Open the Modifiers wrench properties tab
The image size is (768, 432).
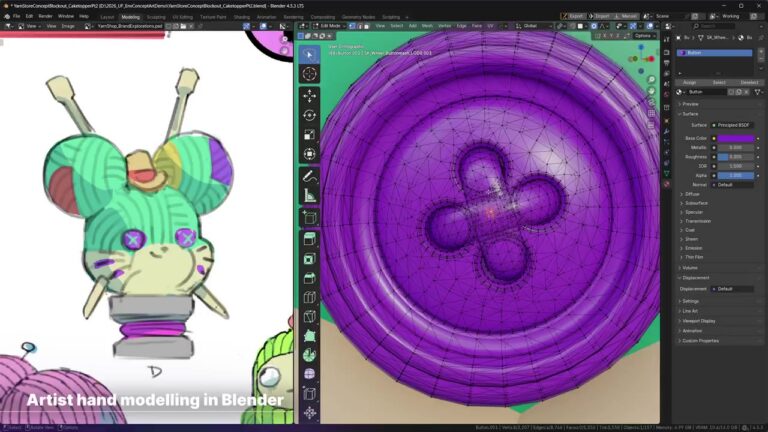click(667, 131)
